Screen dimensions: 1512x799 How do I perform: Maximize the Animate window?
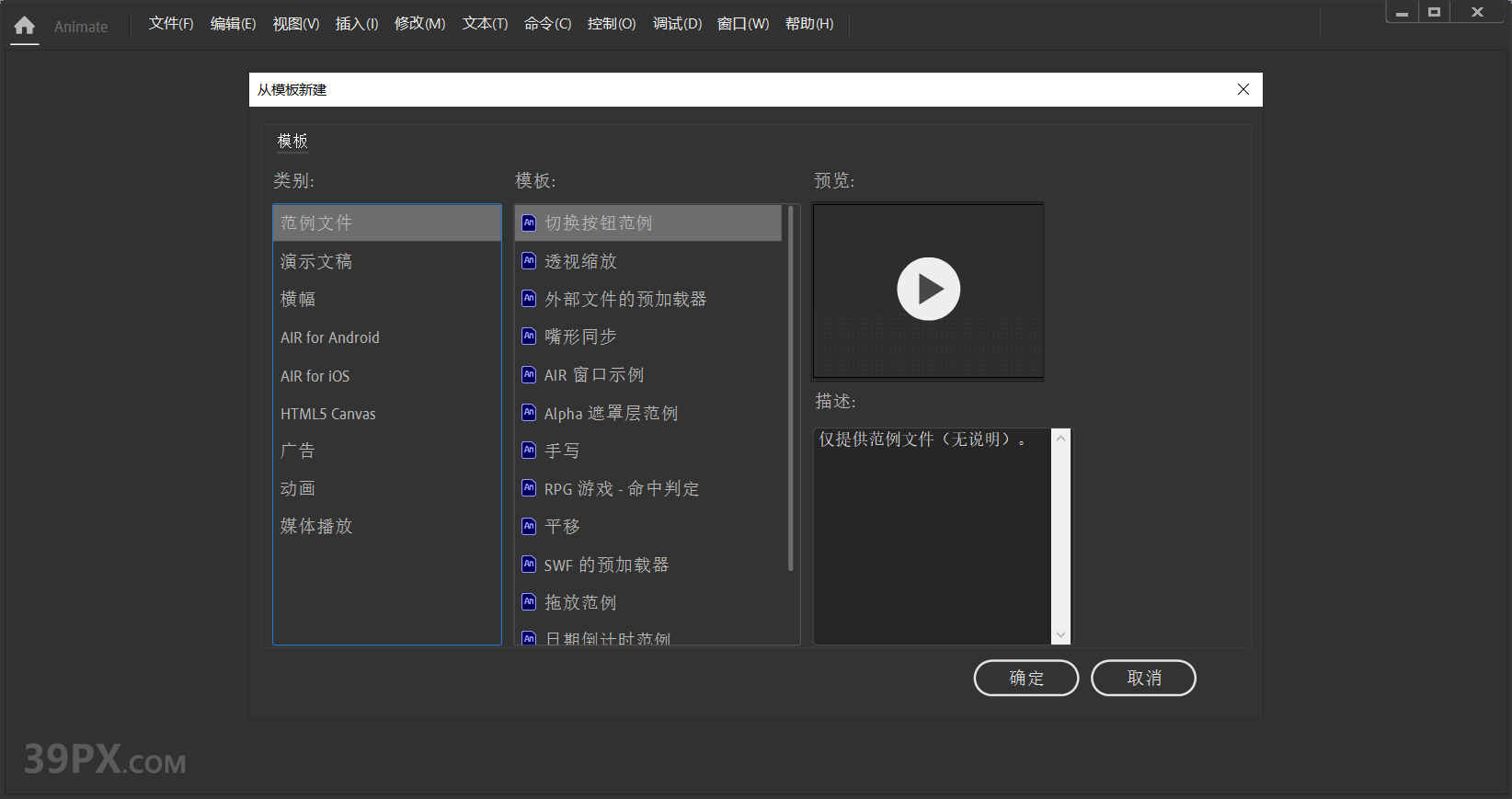pos(1434,12)
